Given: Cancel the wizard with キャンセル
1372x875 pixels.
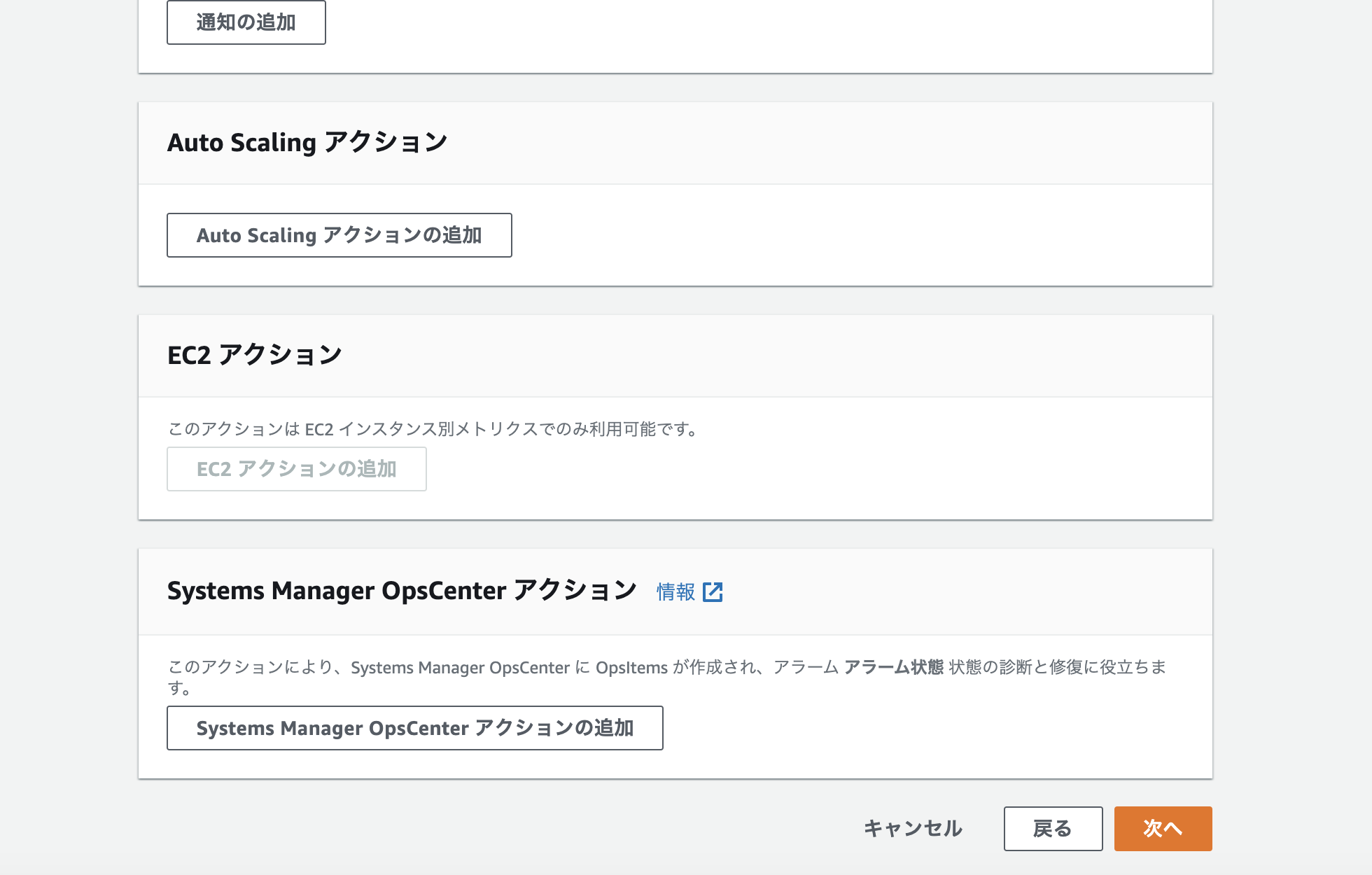Looking at the screenshot, I should click(913, 828).
